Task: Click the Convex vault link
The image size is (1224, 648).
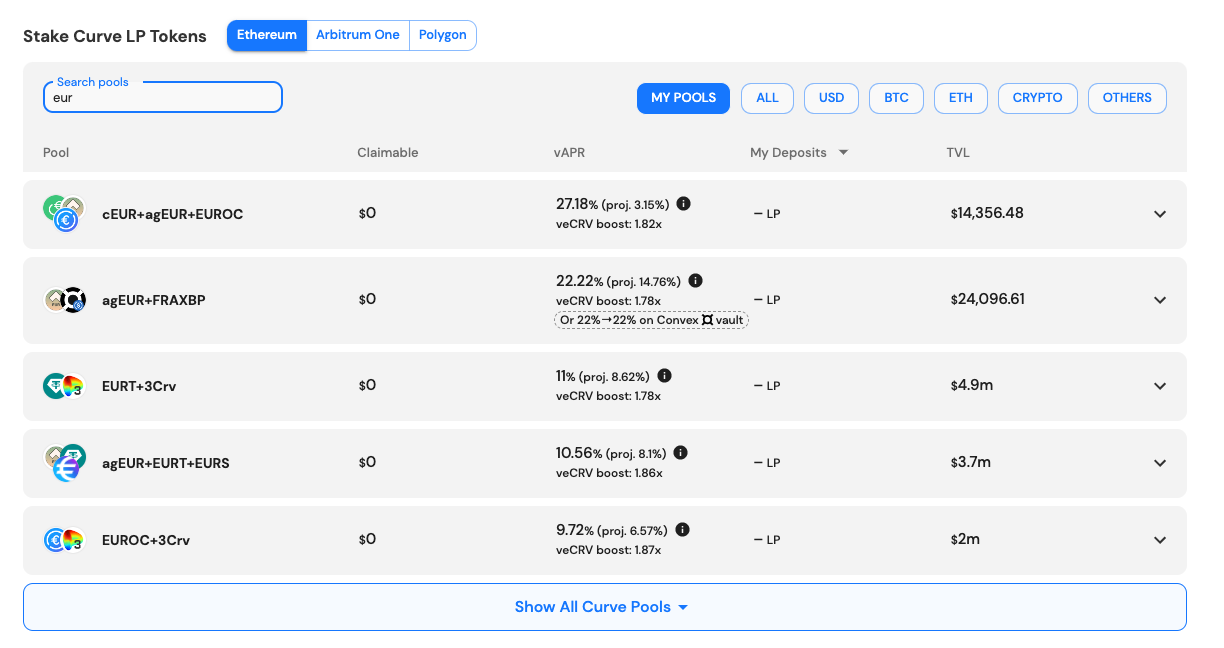Action: 651,320
